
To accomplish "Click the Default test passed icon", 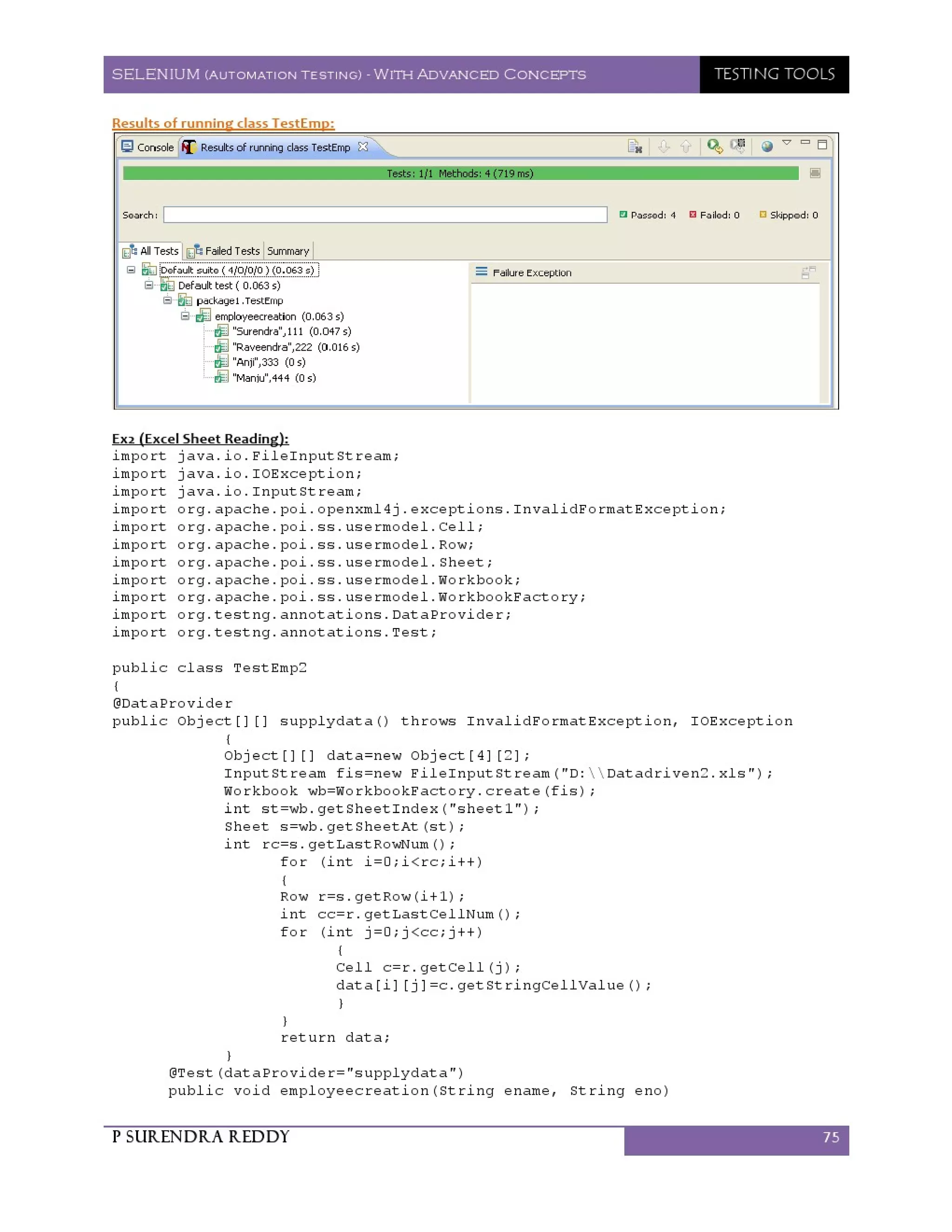I will coord(167,285).
